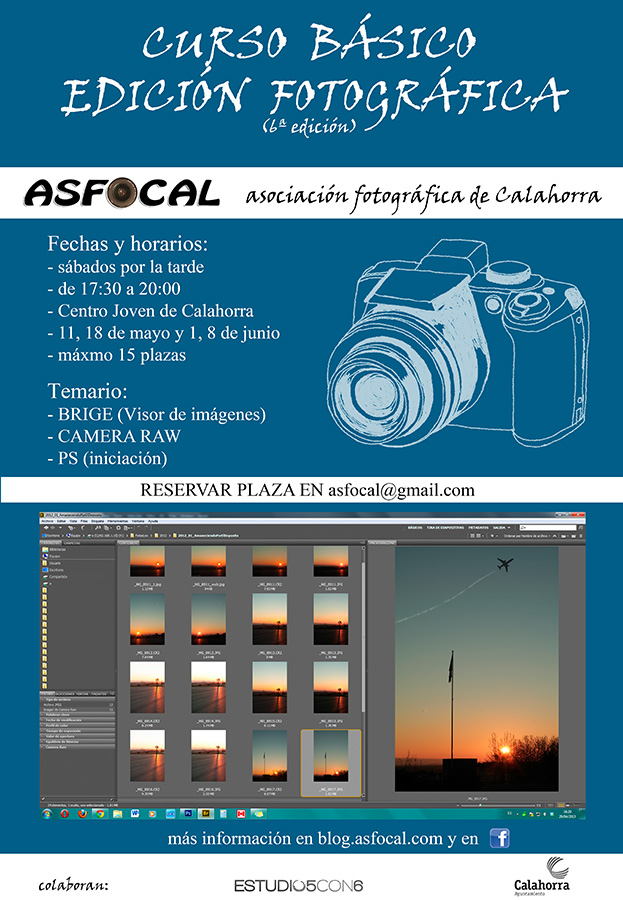Click the Windows Start button
623x900 pixels.
pyautogui.click(x=46, y=813)
